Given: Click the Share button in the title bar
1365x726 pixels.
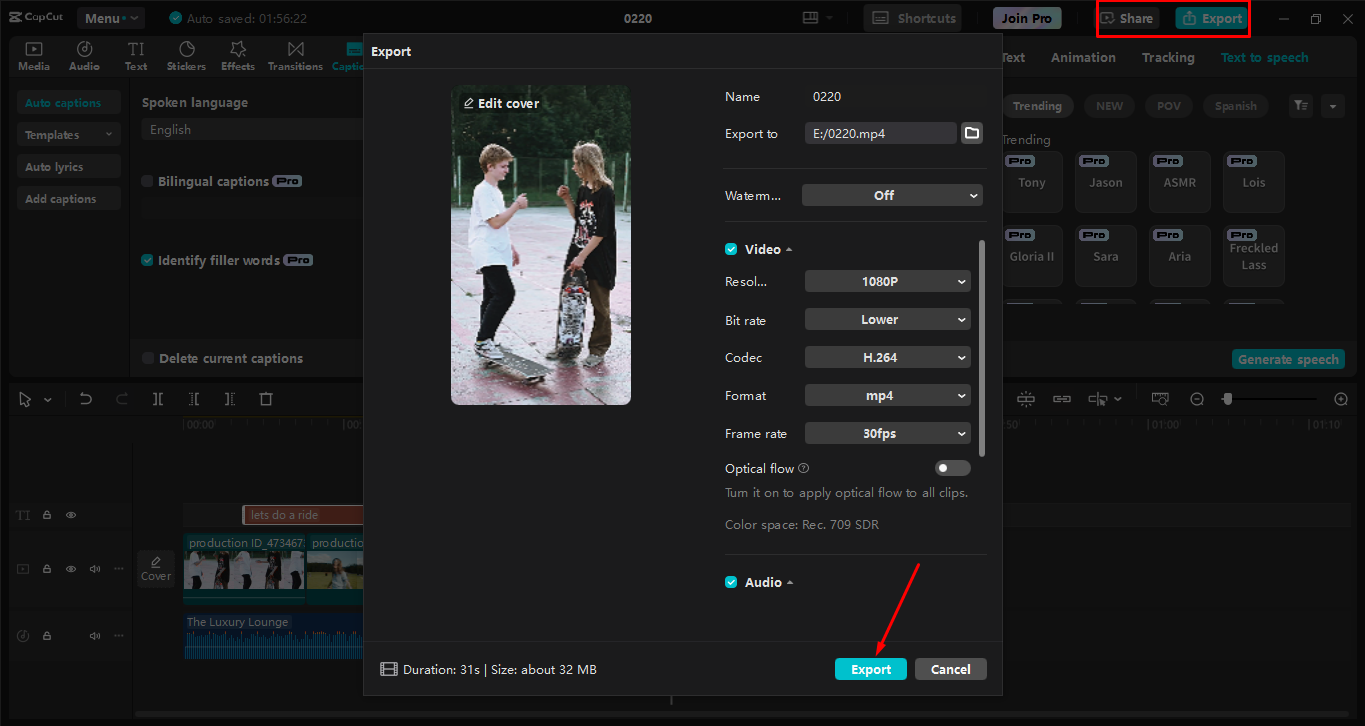Looking at the screenshot, I should click(x=1127, y=18).
